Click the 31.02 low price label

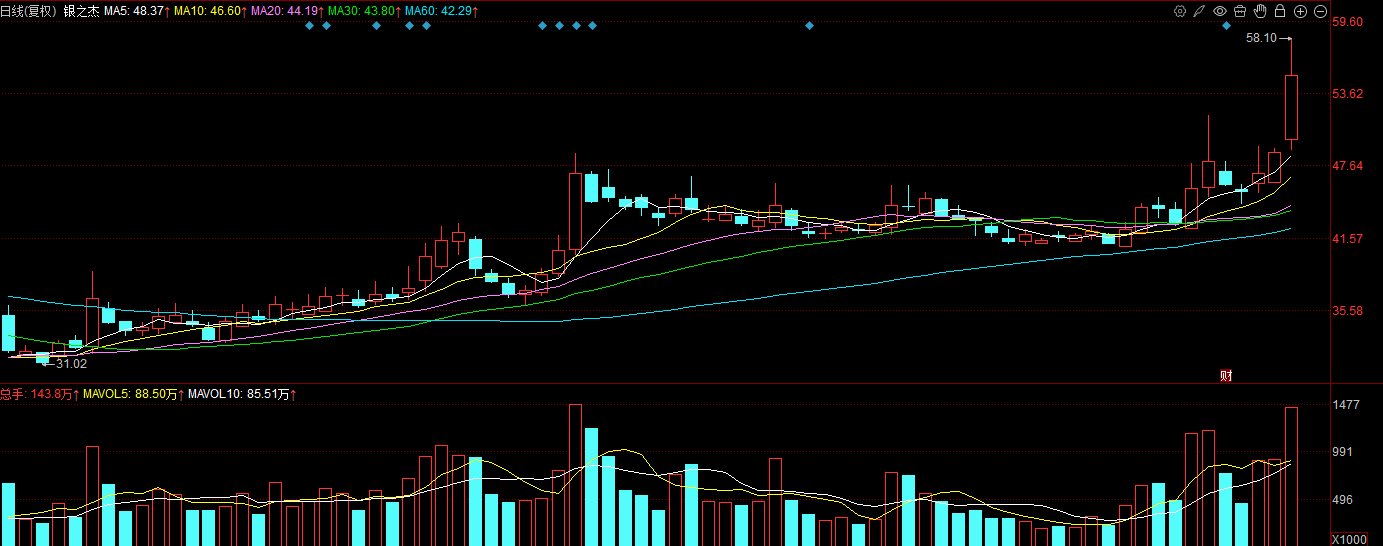(x=71, y=364)
